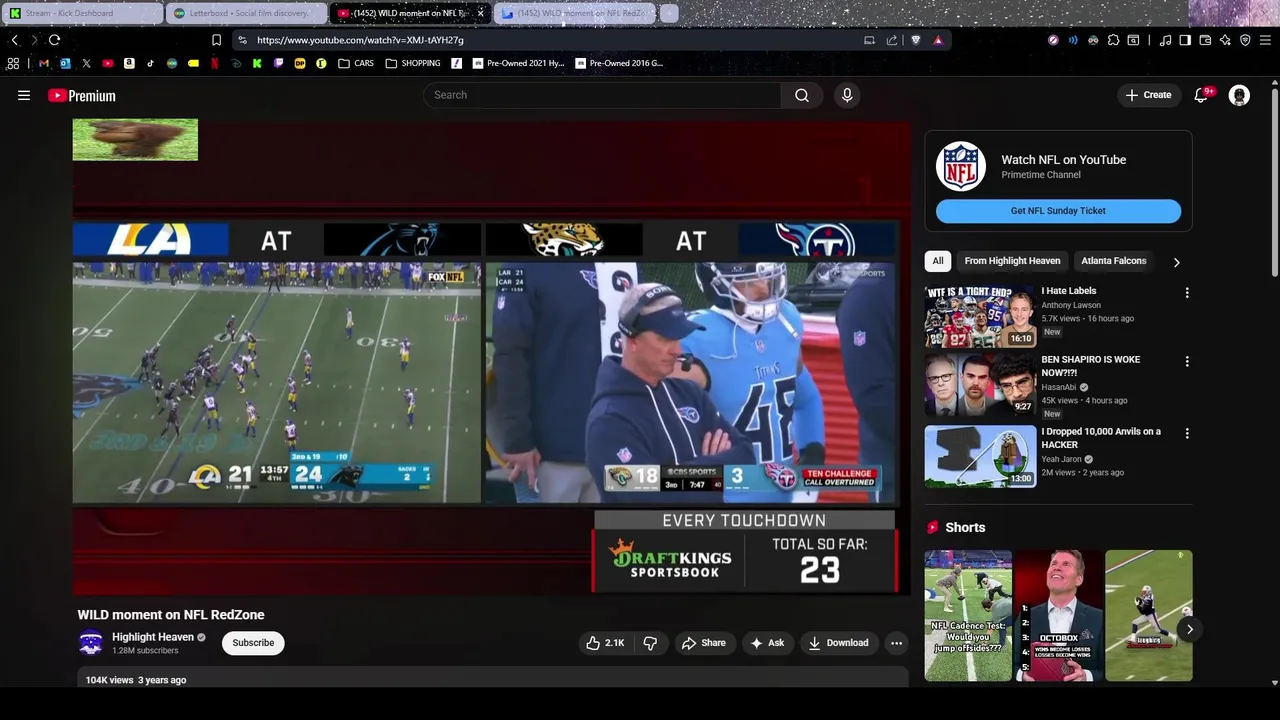
Task: Toggle the browser sidebar panel icon
Action: coord(1185,40)
